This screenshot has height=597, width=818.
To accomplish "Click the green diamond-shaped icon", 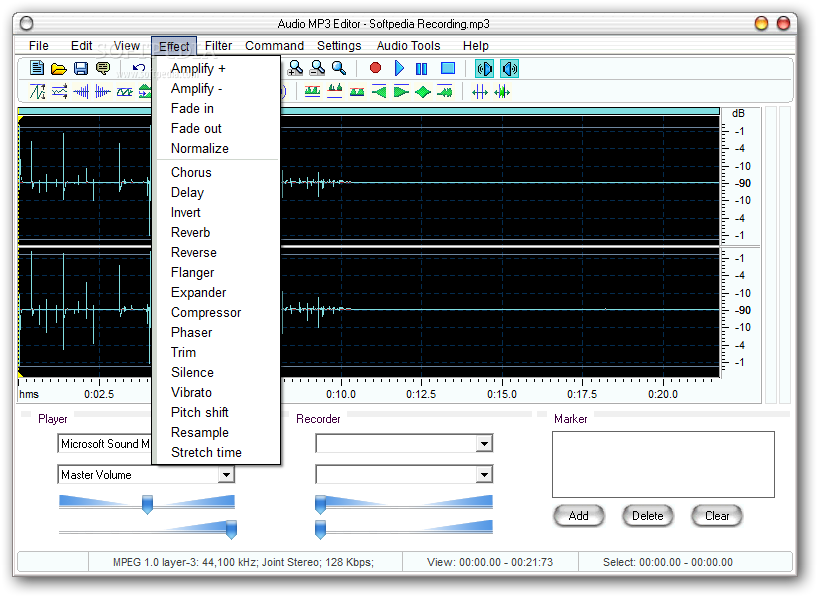I will (x=423, y=92).
